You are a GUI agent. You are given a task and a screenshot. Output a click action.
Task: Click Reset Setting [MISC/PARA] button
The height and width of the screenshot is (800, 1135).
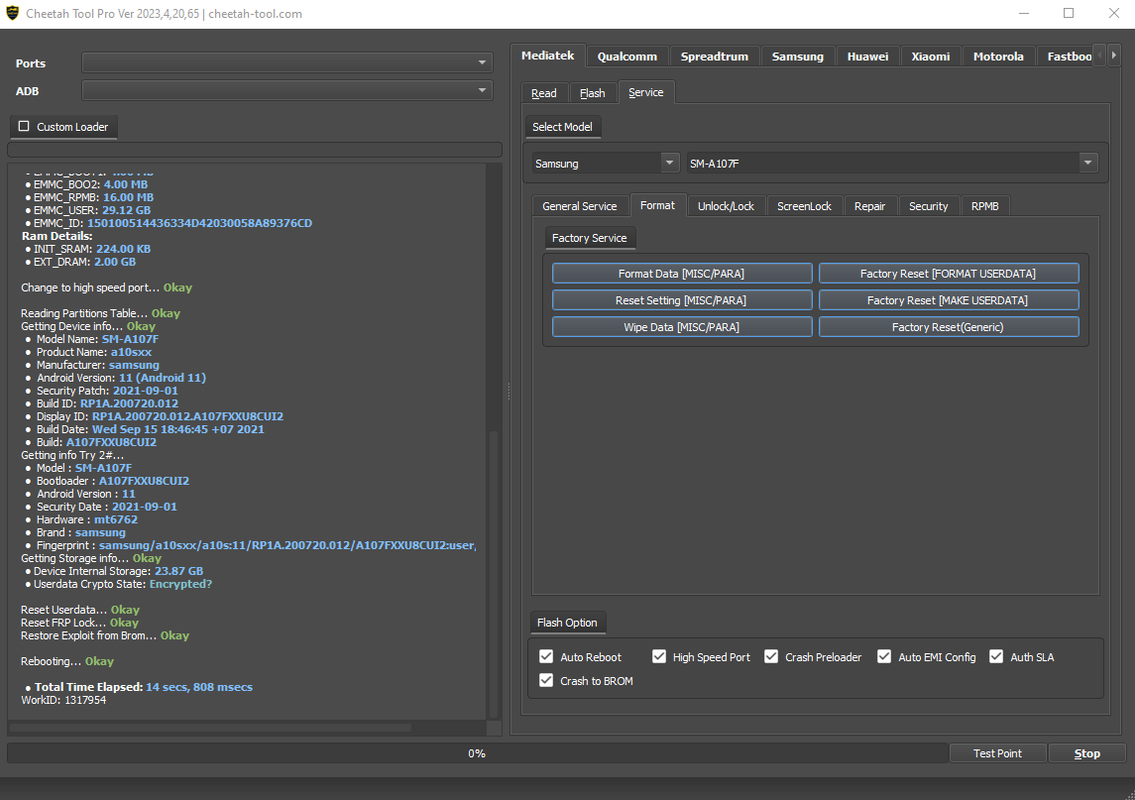click(682, 300)
